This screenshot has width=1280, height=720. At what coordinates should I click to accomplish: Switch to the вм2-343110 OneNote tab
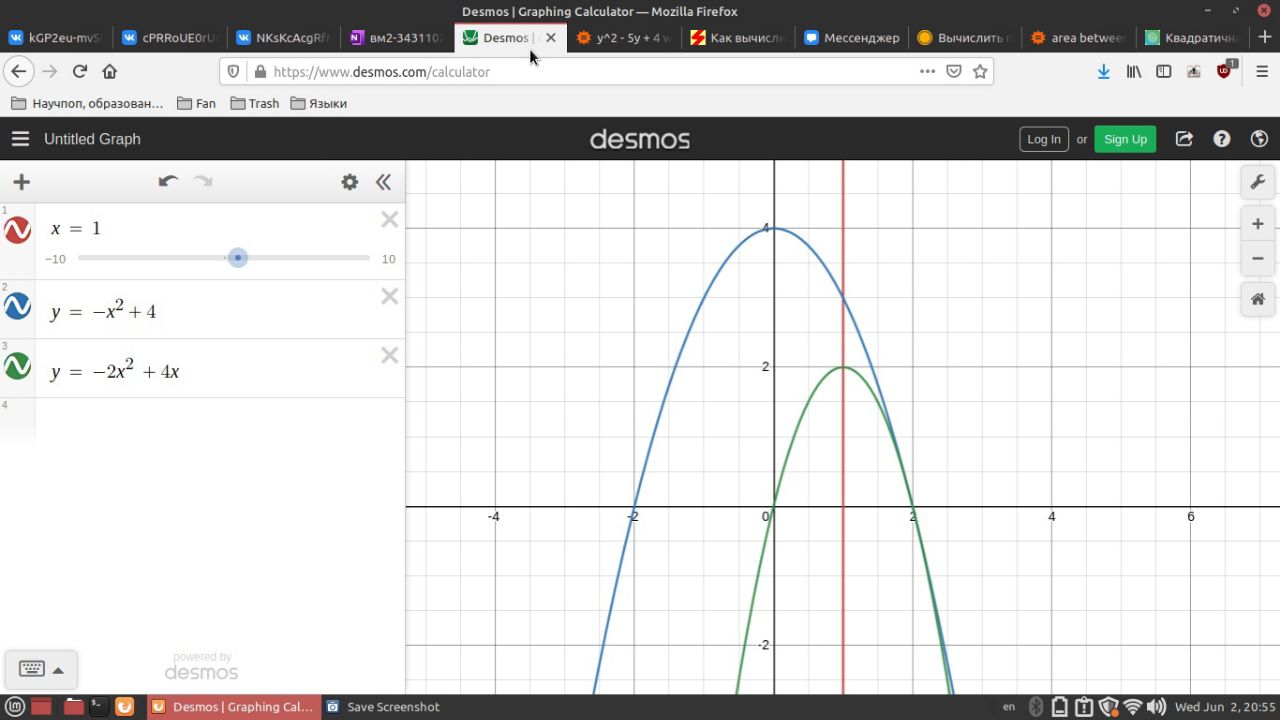(398, 38)
